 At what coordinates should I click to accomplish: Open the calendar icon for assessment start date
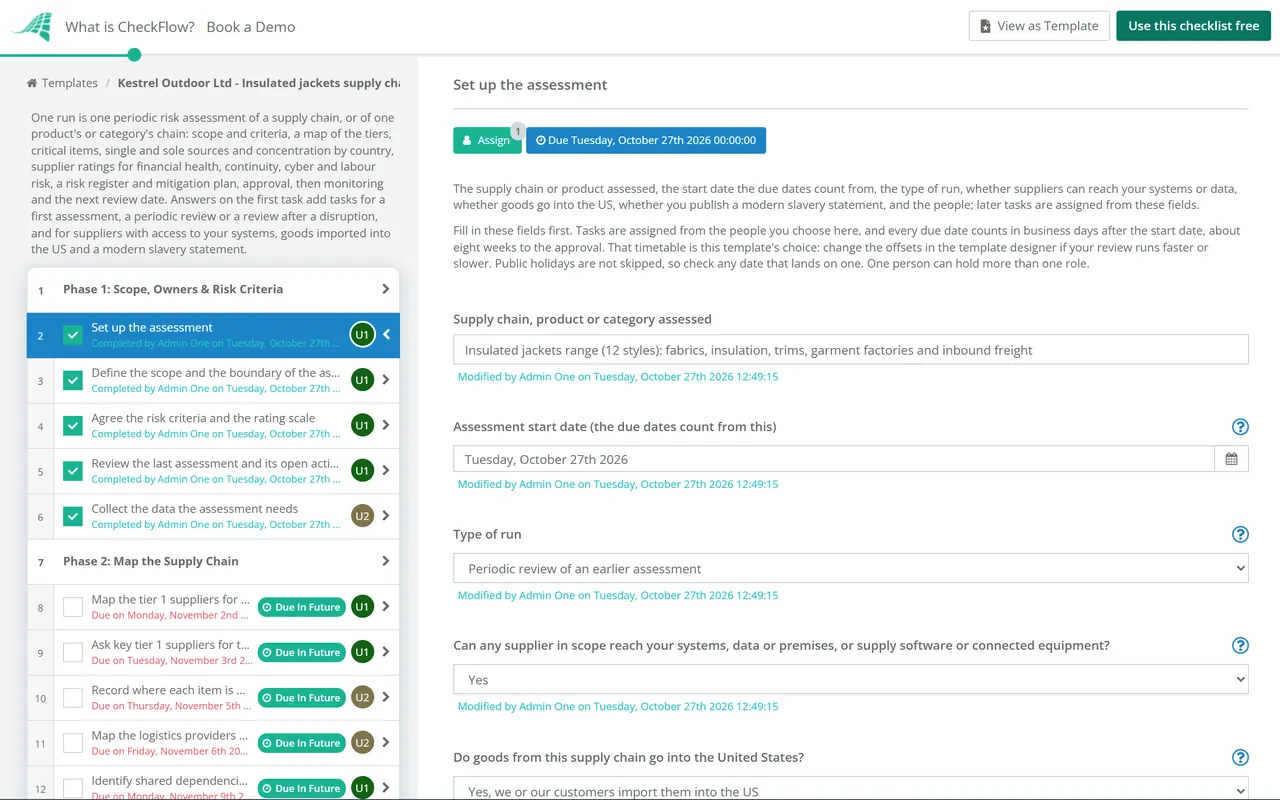point(1231,459)
